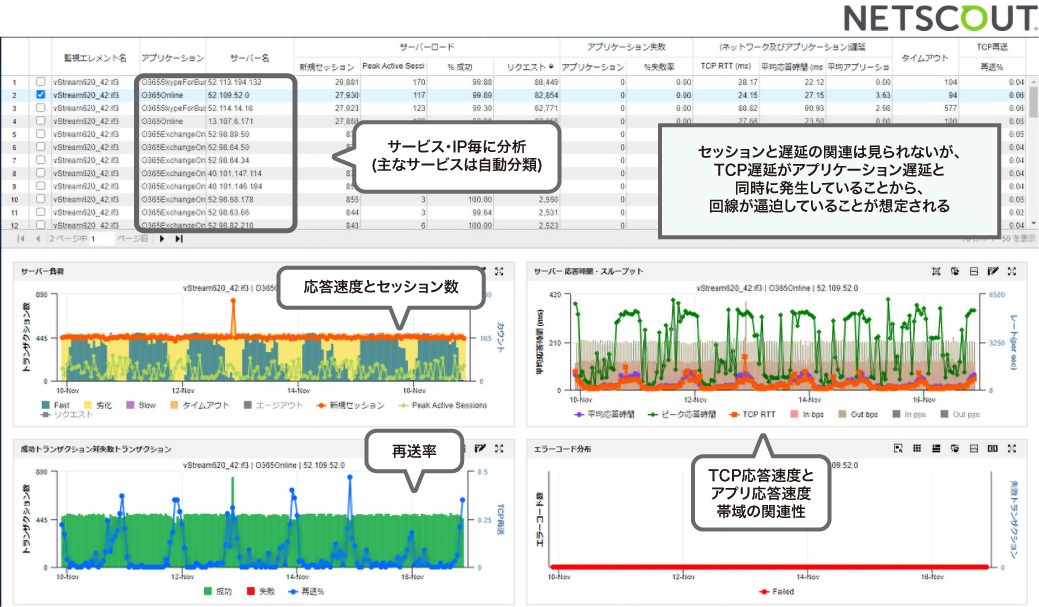Click TCP RTT (ms) column header
Image resolution: width=1039 pixels, height=607 pixels.
[727, 67]
